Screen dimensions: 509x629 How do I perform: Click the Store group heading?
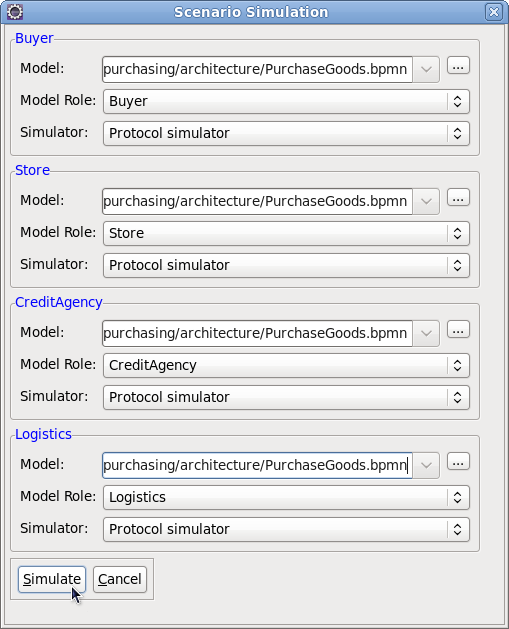(32, 170)
